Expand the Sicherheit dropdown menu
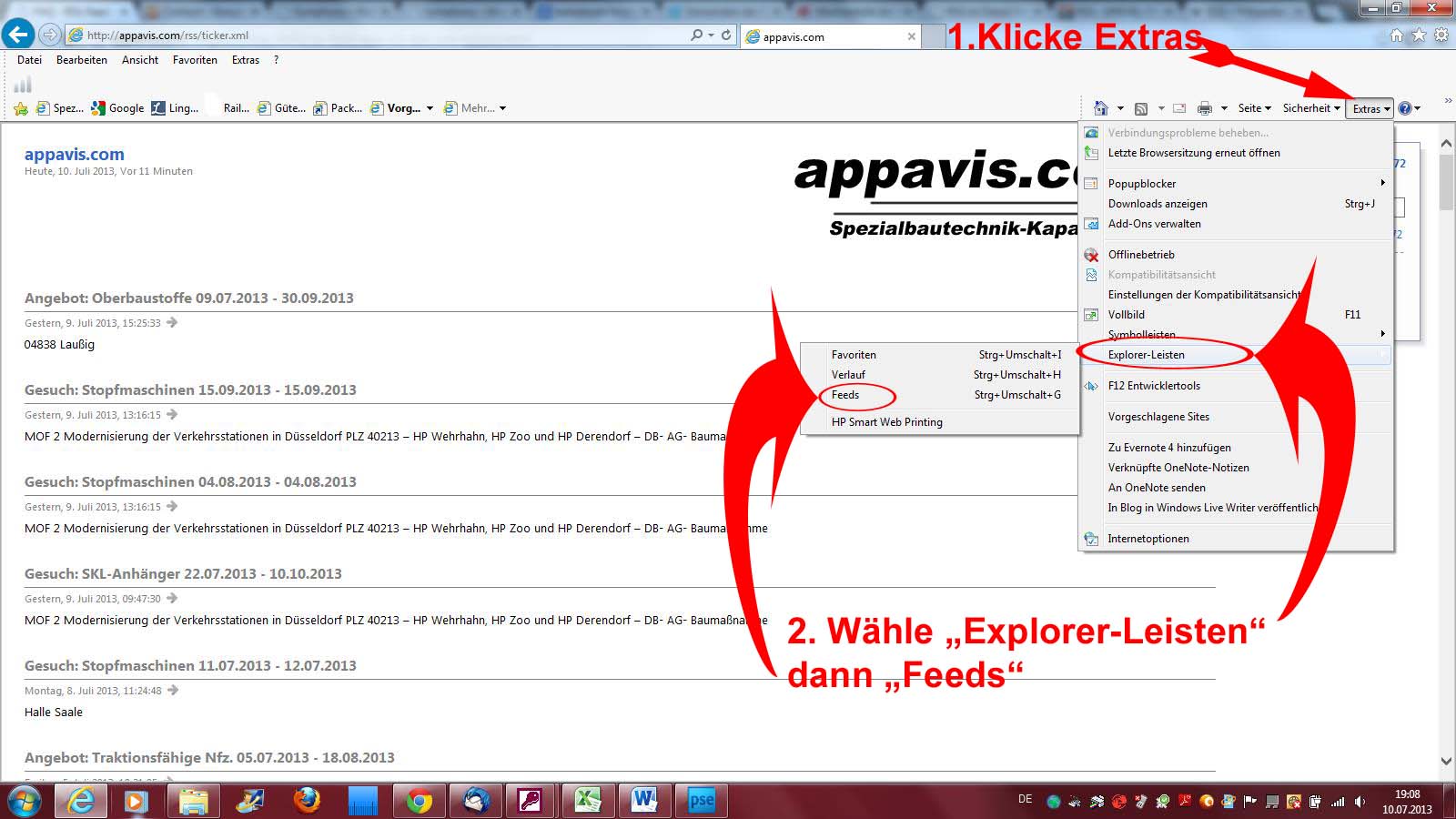Screen dimensions: 1456x819 pos(1311,108)
